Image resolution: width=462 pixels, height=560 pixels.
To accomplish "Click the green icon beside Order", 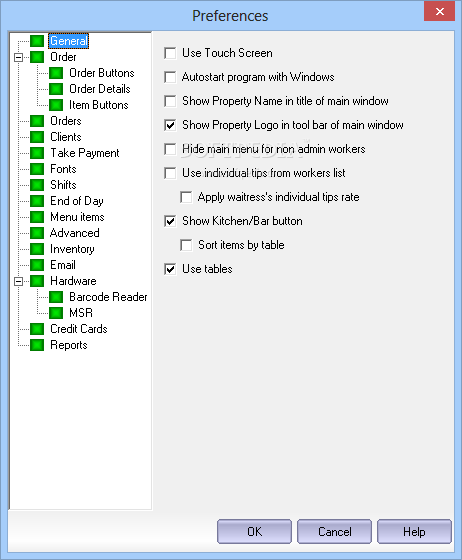I will (37, 57).
